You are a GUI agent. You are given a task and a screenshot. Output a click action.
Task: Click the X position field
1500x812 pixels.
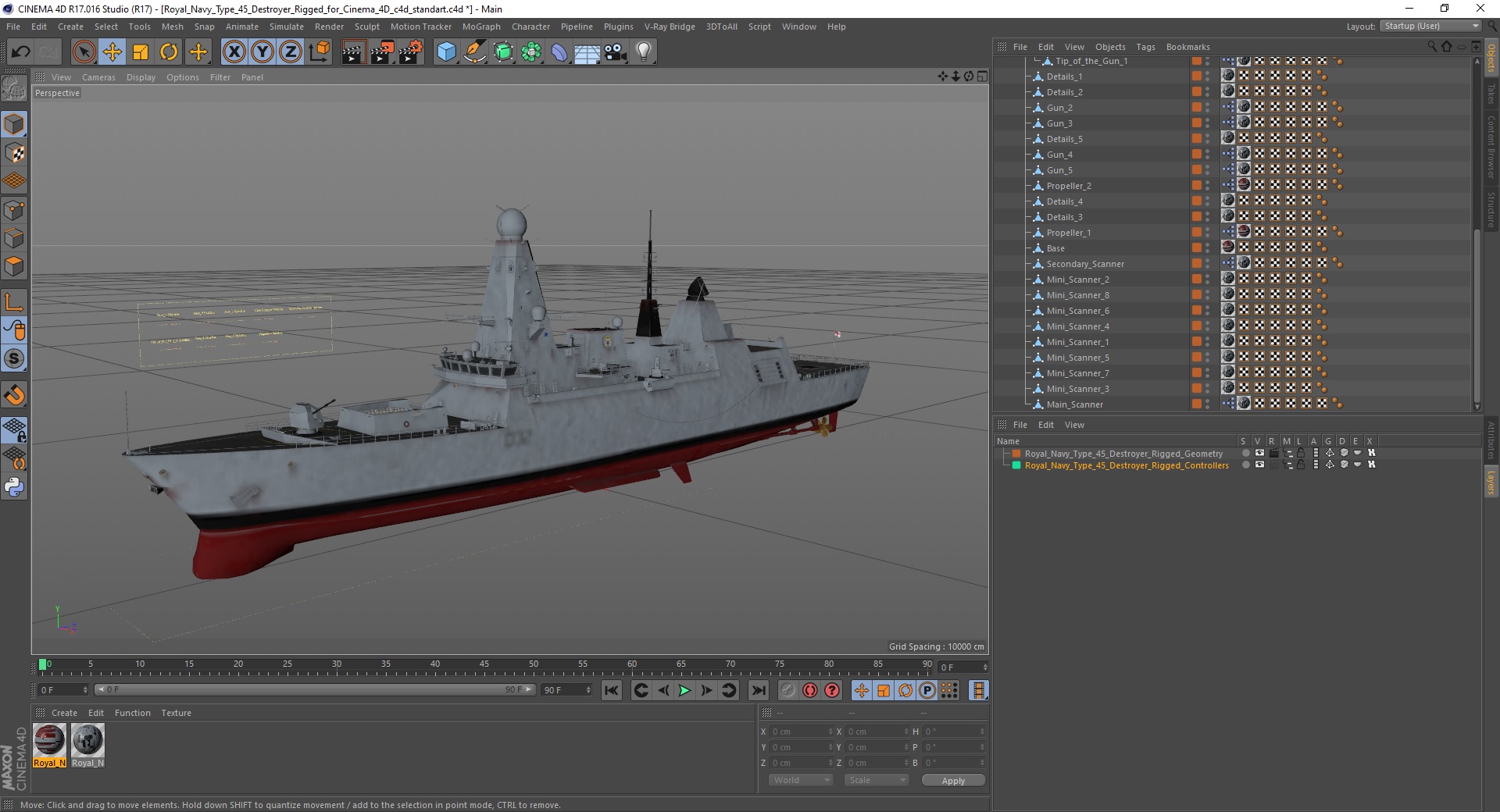point(801,732)
